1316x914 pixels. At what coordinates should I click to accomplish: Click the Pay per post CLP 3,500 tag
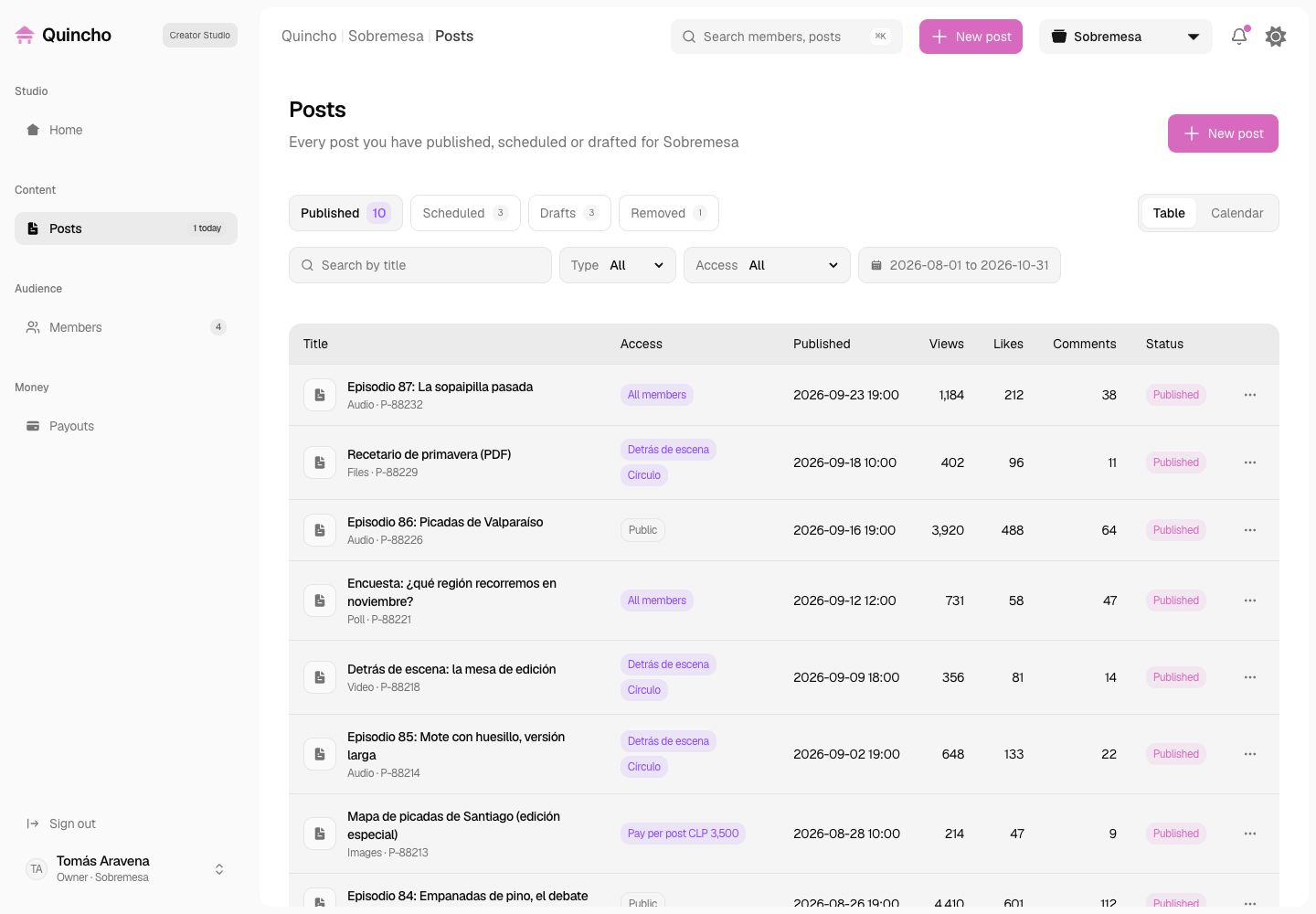(x=683, y=834)
